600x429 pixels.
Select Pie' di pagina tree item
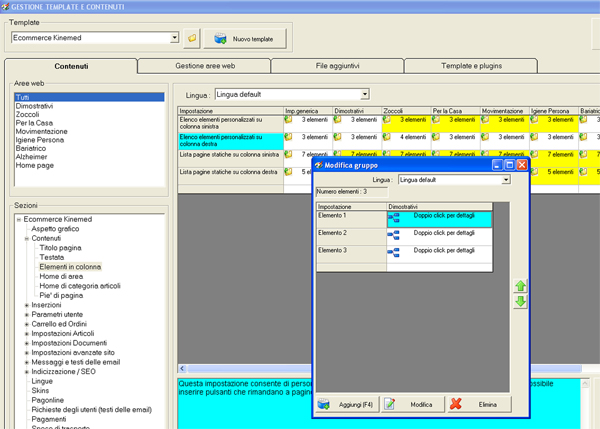[61, 295]
